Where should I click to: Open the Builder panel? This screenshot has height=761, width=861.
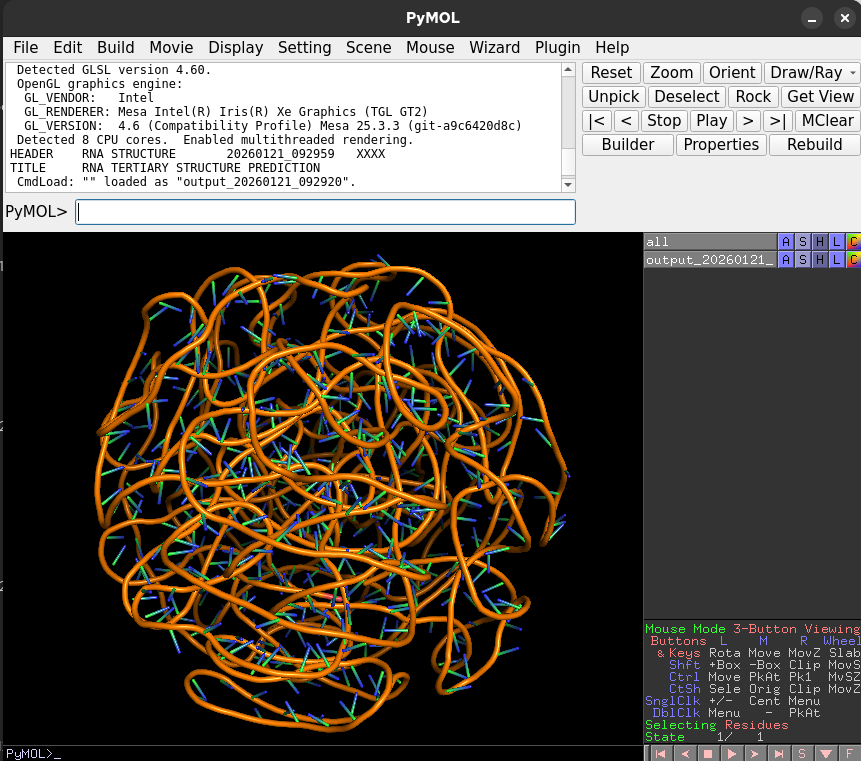pos(628,145)
